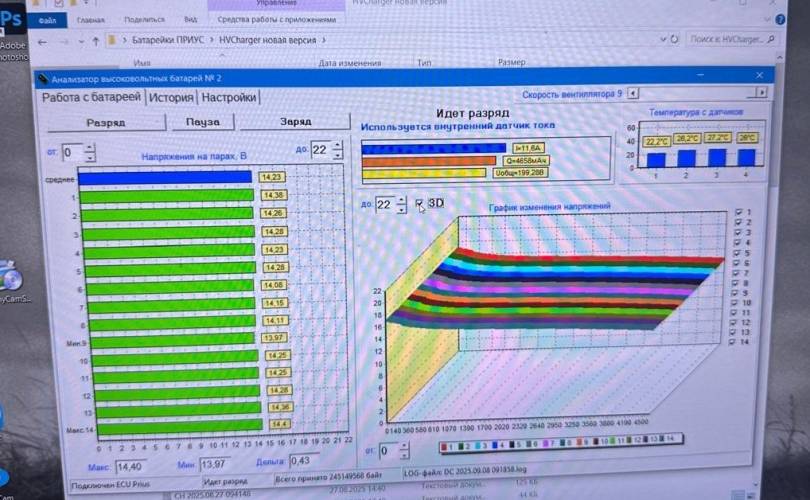Click the average voltage value 14,23

click(271, 177)
